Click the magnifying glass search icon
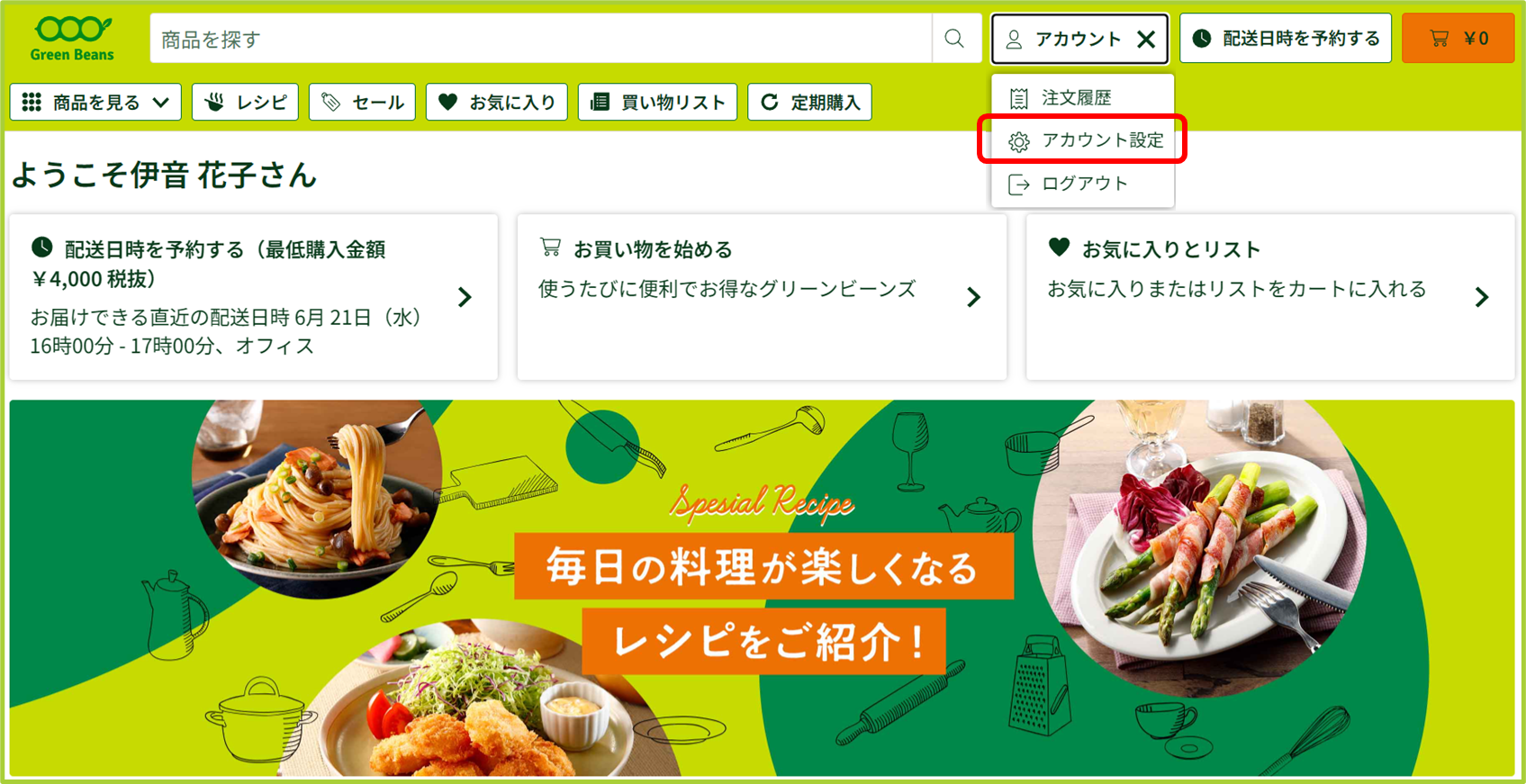This screenshot has width=1526, height=784. coord(955,39)
